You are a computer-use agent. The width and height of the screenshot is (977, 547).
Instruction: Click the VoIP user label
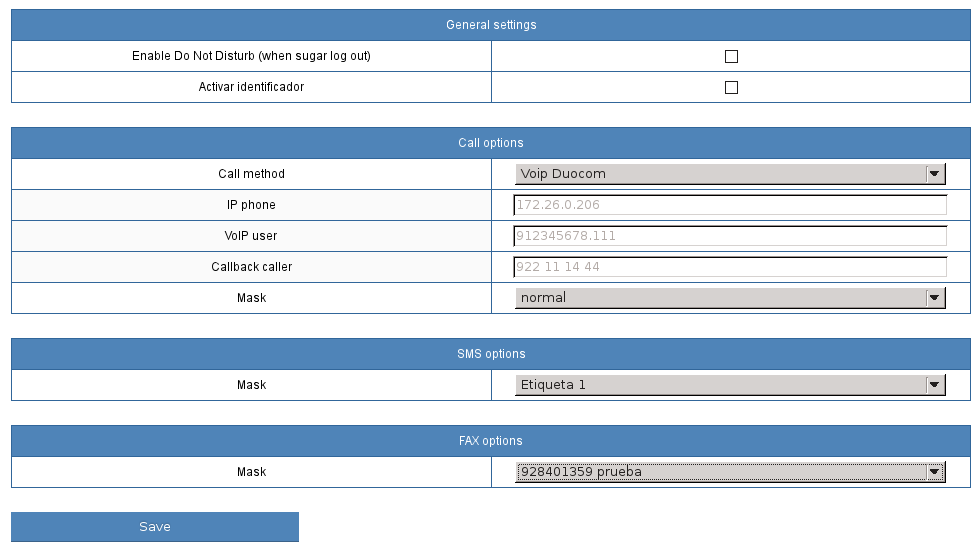coord(251,236)
